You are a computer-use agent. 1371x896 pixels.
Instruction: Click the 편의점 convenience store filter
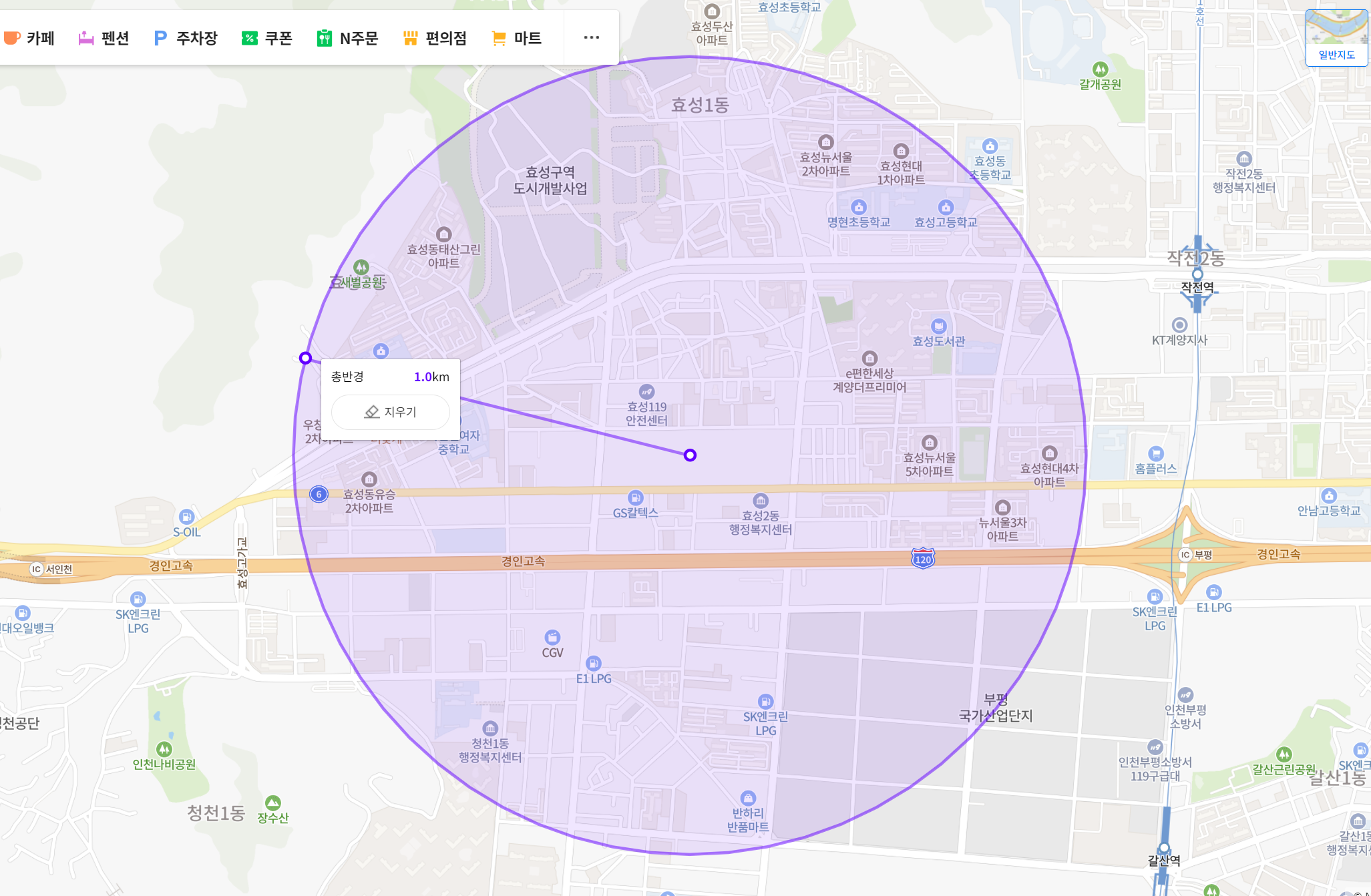pyautogui.click(x=435, y=38)
